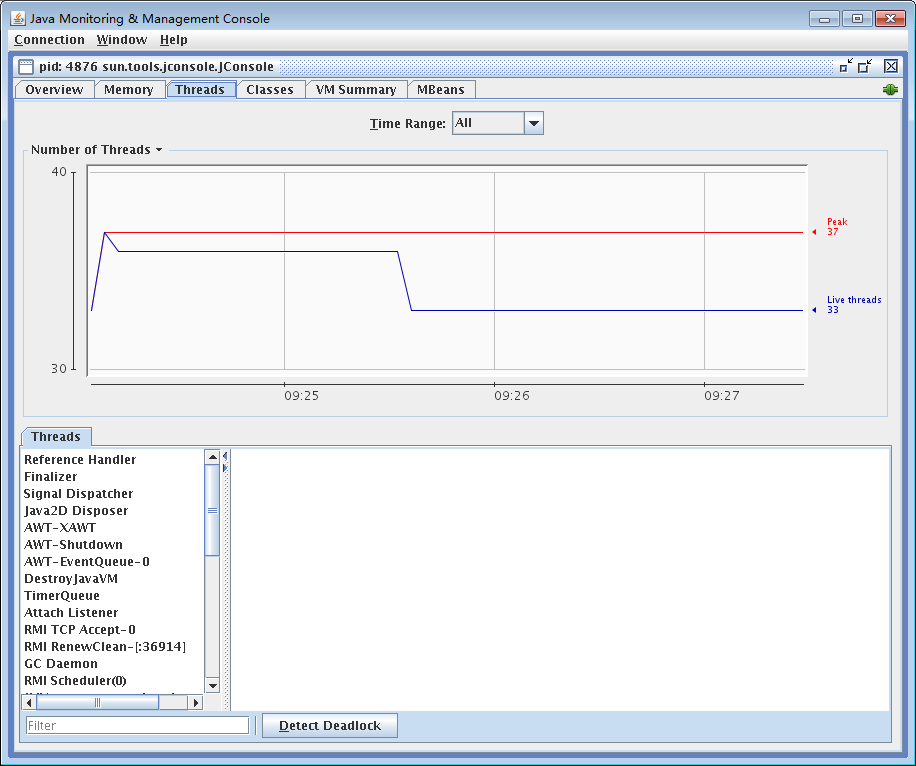This screenshot has width=916, height=766.
Task: Select the RMI RenewClean-[:36914] thread
Action: click(105, 647)
